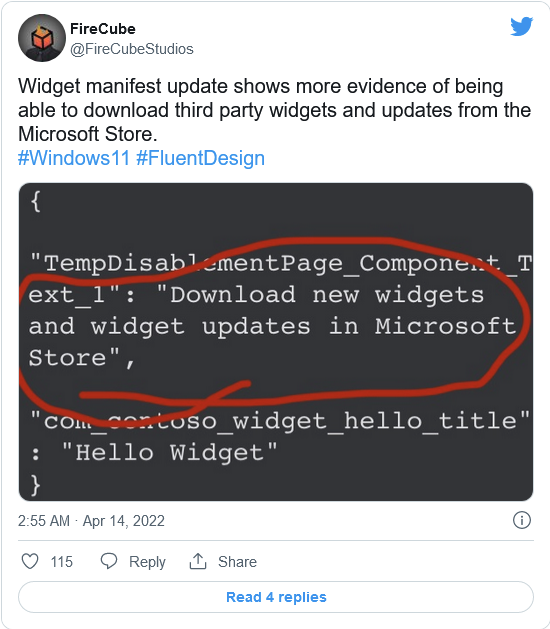Click the FireCube profile avatar
Screen dimensions: 550x629
[x=42, y=38]
